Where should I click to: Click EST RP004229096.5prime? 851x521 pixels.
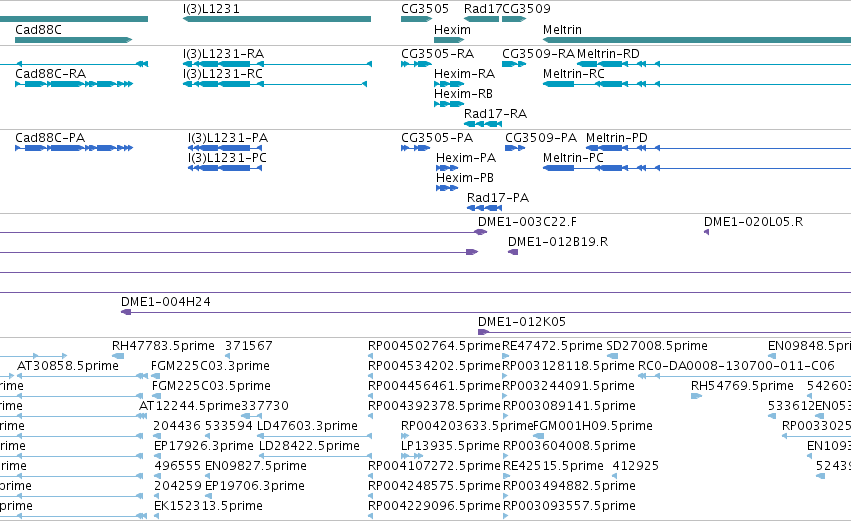coord(434,506)
